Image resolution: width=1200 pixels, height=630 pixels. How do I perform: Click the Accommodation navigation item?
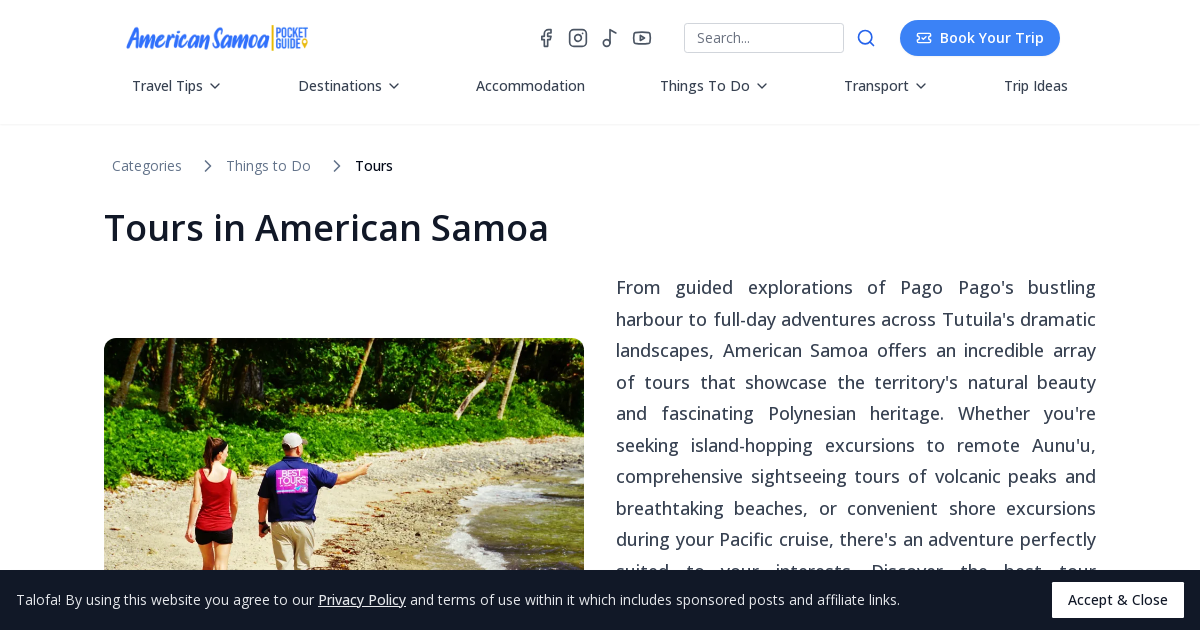tap(530, 86)
